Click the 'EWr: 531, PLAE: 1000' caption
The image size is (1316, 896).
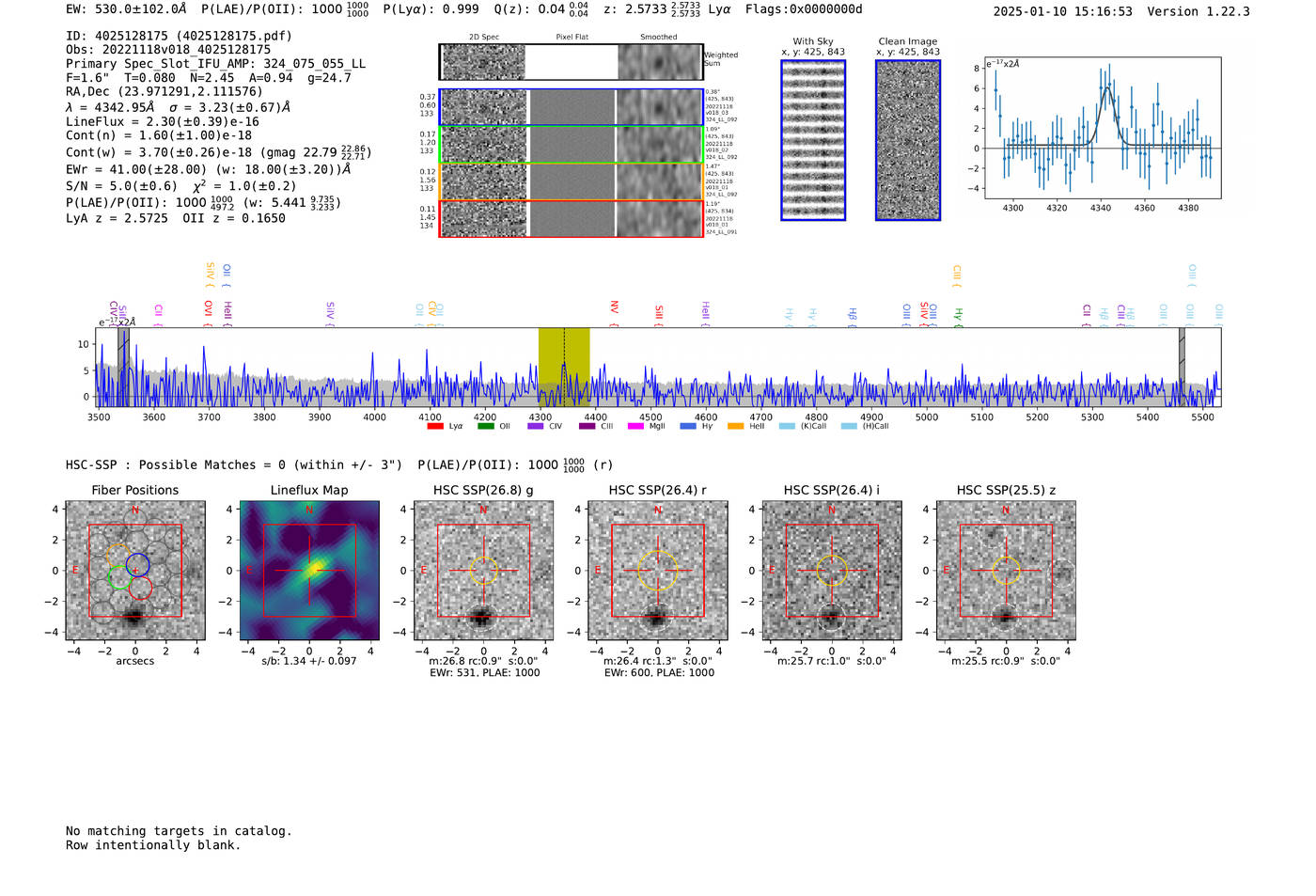pyautogui.click(x=484, y=673)
